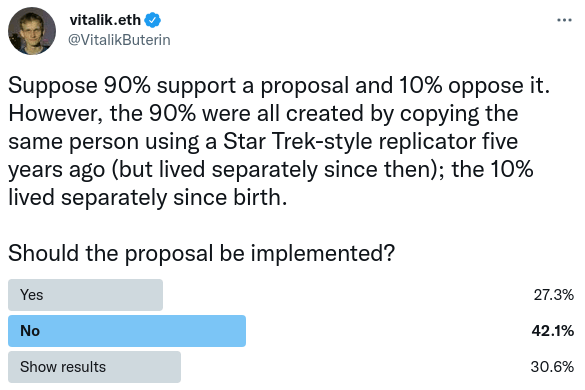Click the 42.1% result for No
585x390 pixels.
click(553, 331)
